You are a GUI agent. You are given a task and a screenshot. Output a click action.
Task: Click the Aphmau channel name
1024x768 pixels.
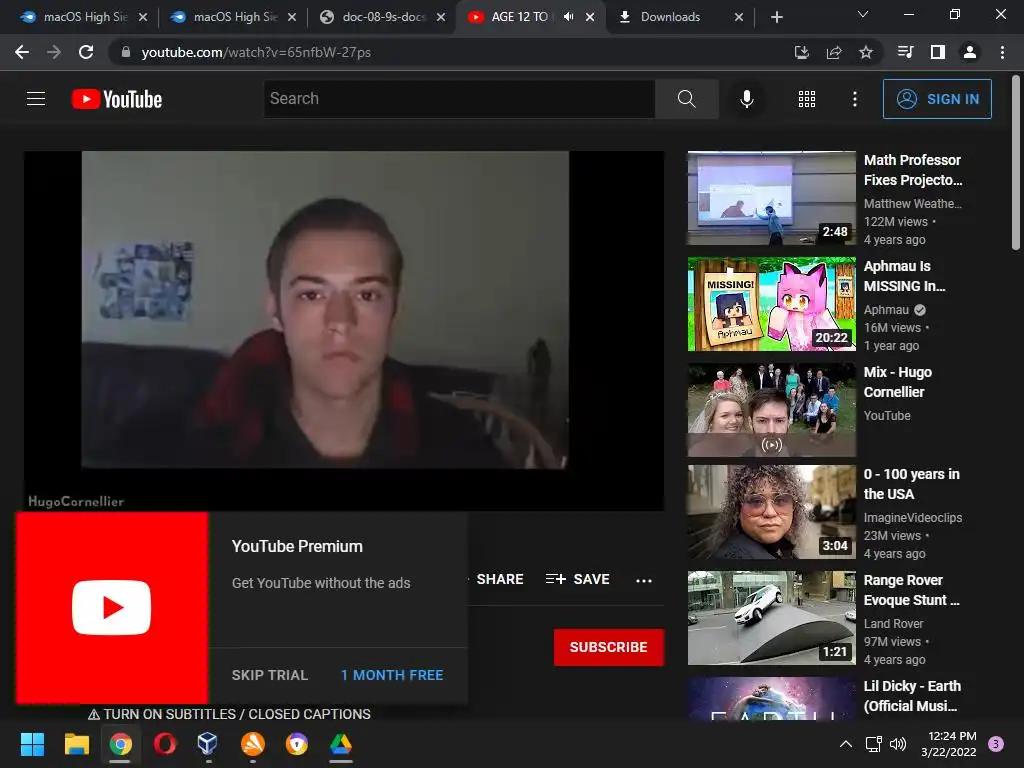pyautogui.click(x=886, y=310)
